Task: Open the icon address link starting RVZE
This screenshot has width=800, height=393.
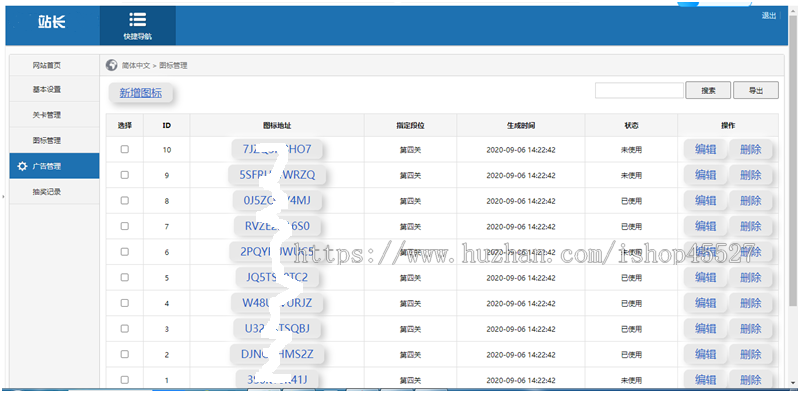Action: tap(277, 226)
